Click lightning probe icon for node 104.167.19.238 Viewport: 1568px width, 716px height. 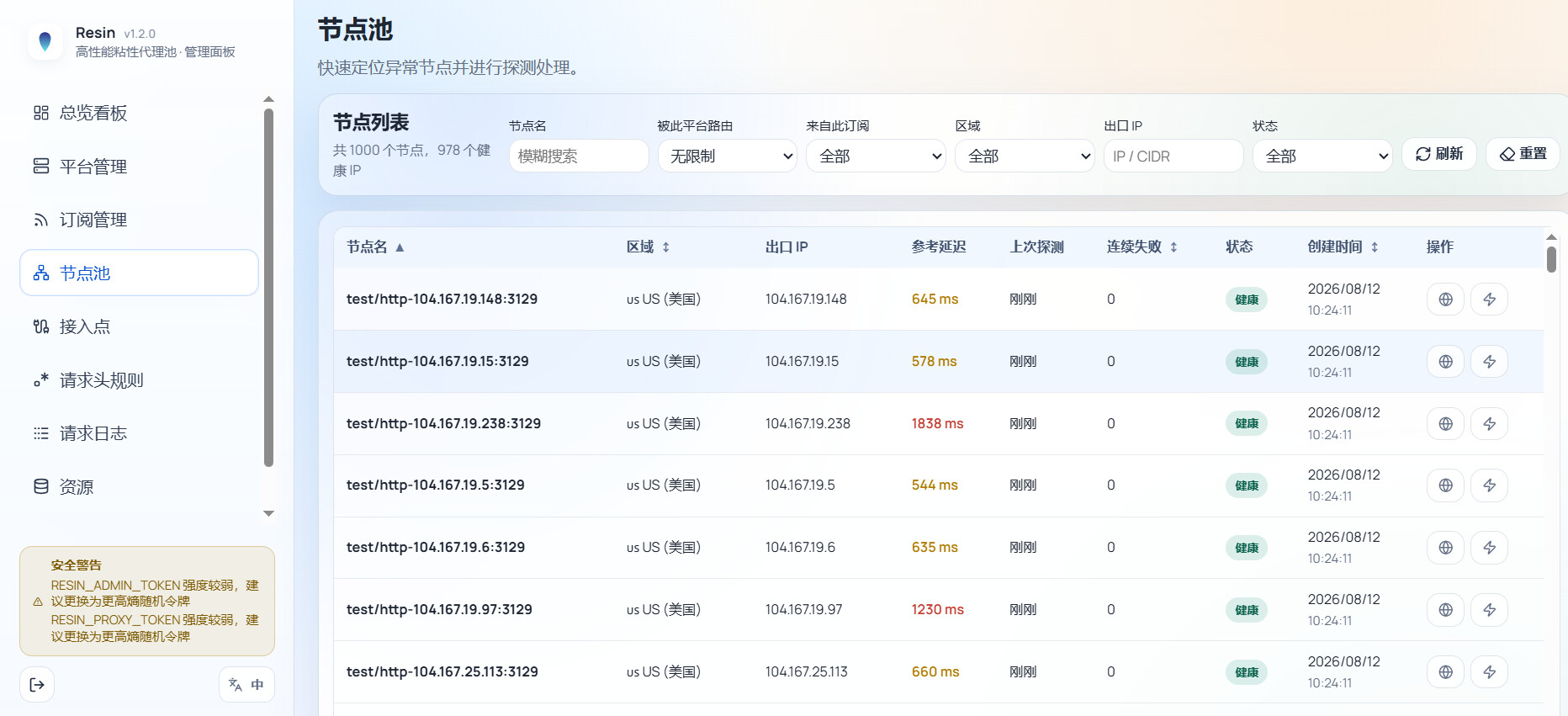[x=1489, y=424]
